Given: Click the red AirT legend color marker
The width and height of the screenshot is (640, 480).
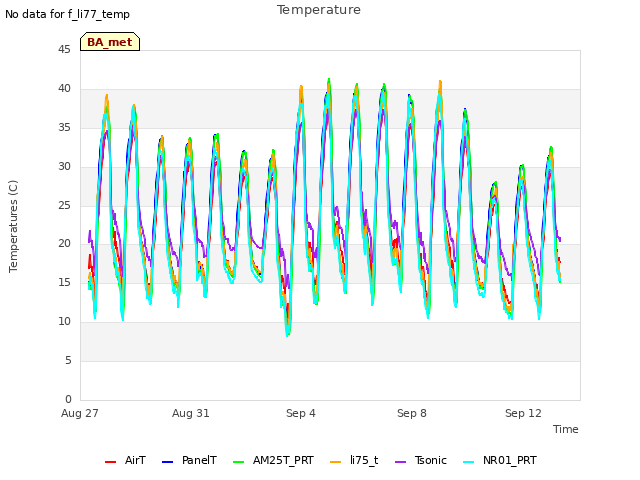Looking at the screenshot, I should (x=110, y=462).
